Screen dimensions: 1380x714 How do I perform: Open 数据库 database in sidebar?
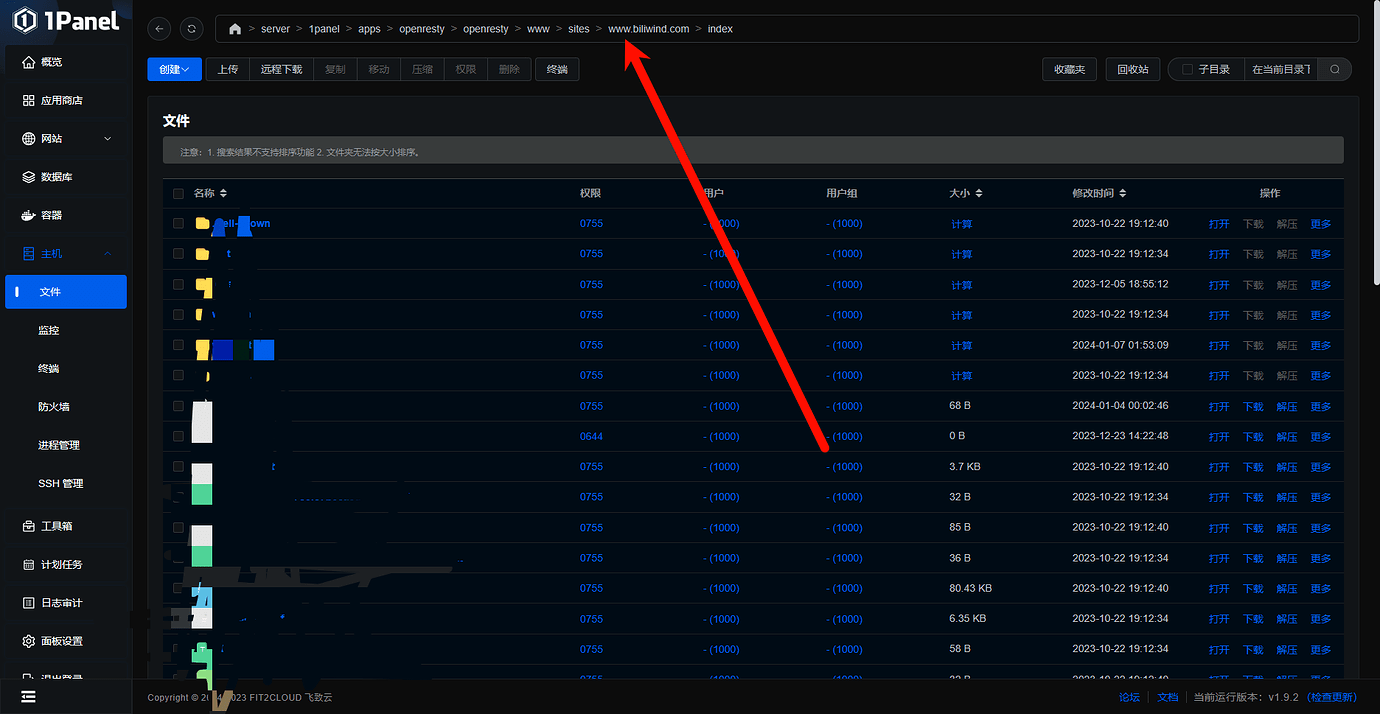pos(29,177)
